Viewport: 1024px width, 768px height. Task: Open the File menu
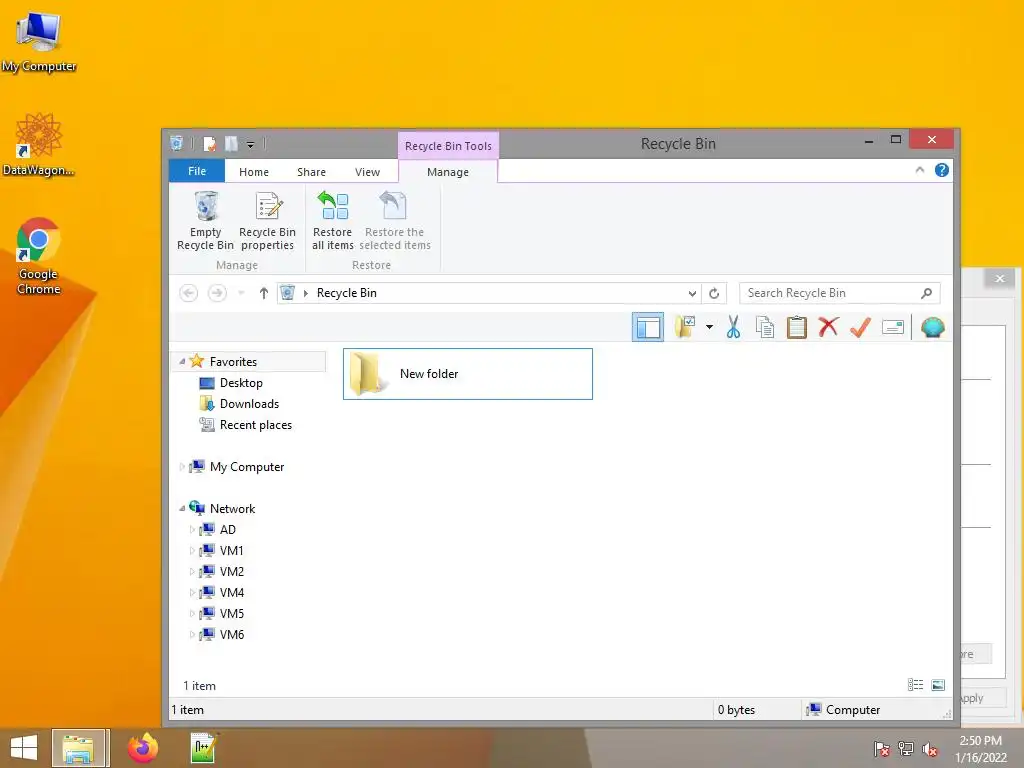pos(197,171)
